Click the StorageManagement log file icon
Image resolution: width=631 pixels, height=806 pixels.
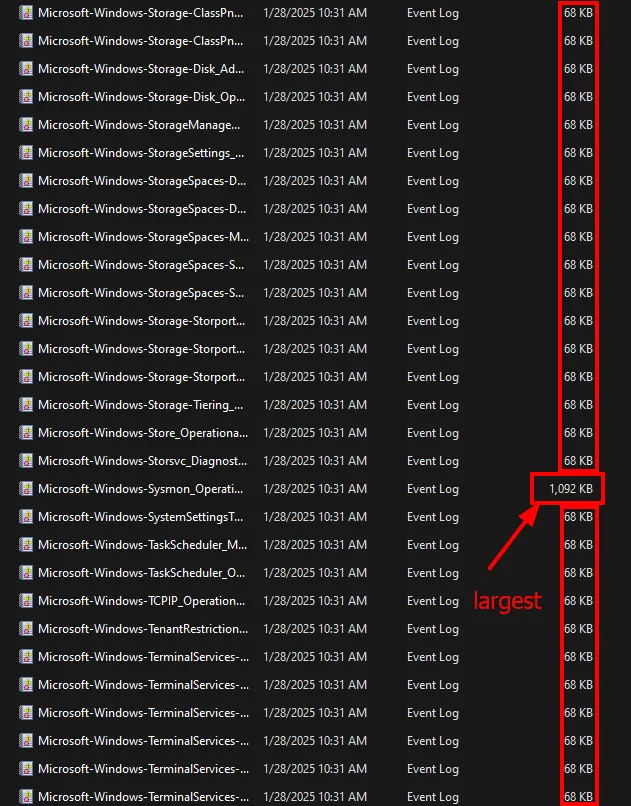tap(27, 125)
